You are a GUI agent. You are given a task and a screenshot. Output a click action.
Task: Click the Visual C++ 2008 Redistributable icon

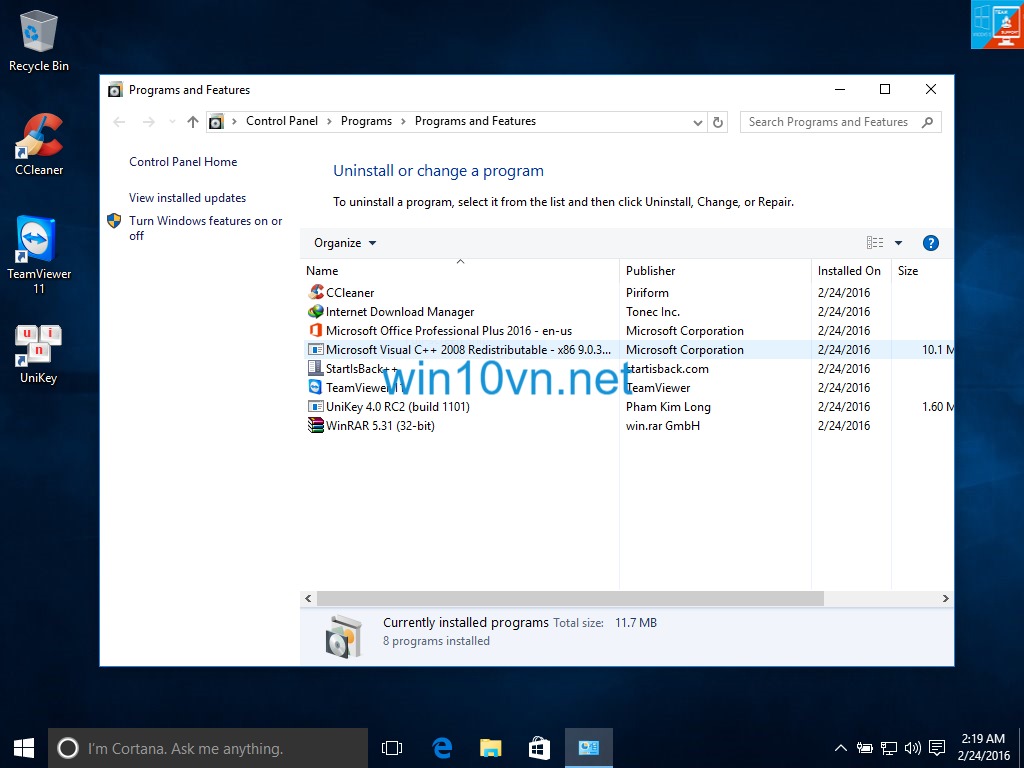tap(316, 349)
